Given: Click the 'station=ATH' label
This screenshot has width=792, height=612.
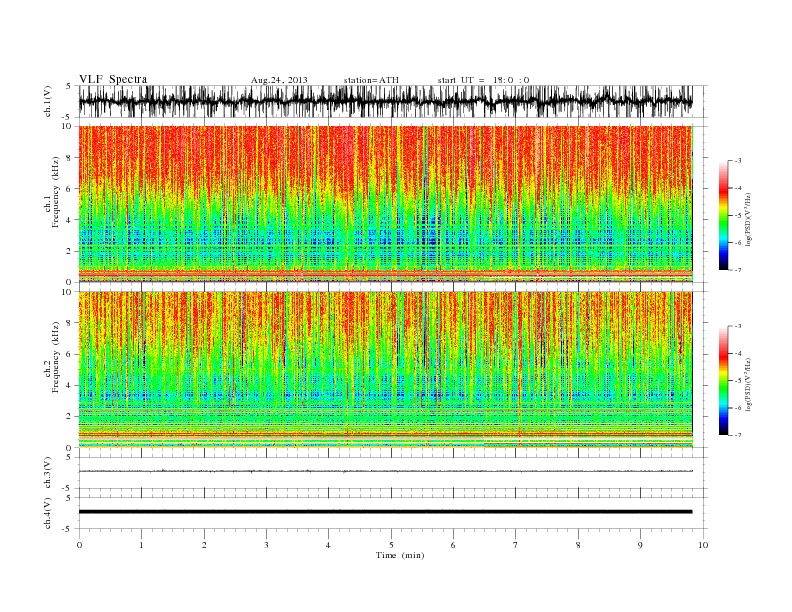Looking at the screenshot, I should coord(371,80).
